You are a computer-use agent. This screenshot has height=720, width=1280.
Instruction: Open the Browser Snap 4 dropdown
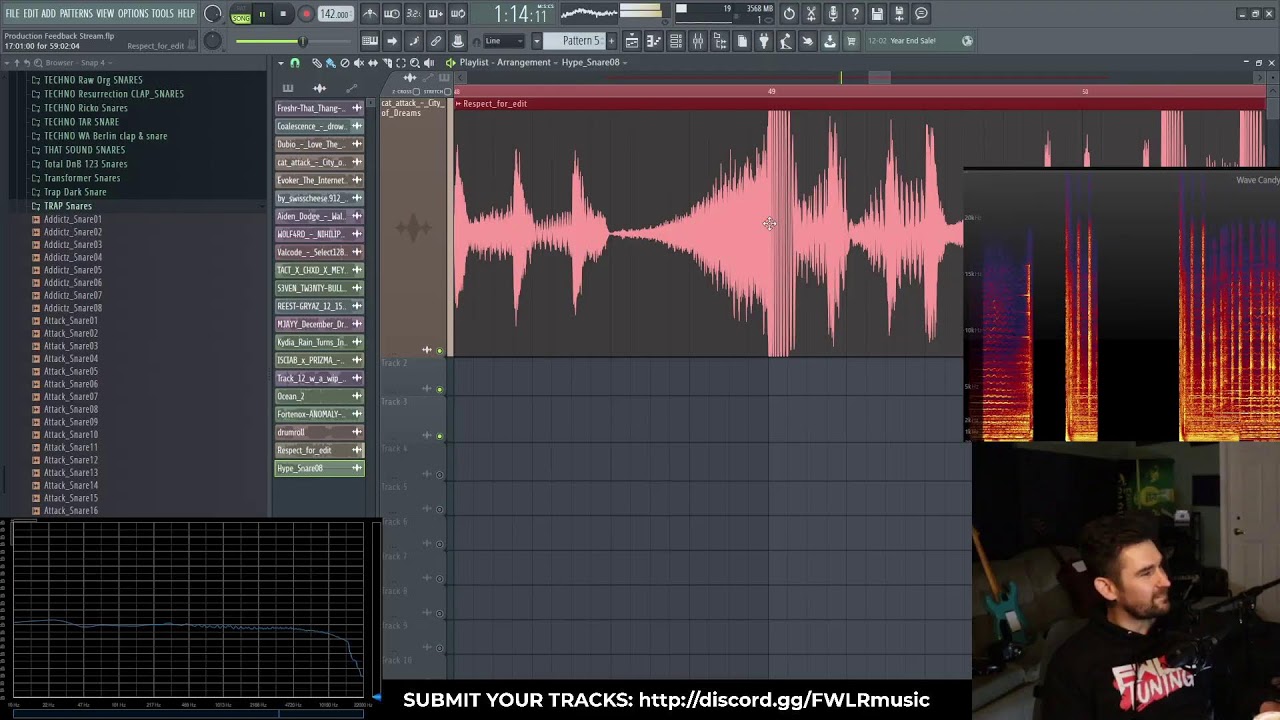click(x=75, y=63)
